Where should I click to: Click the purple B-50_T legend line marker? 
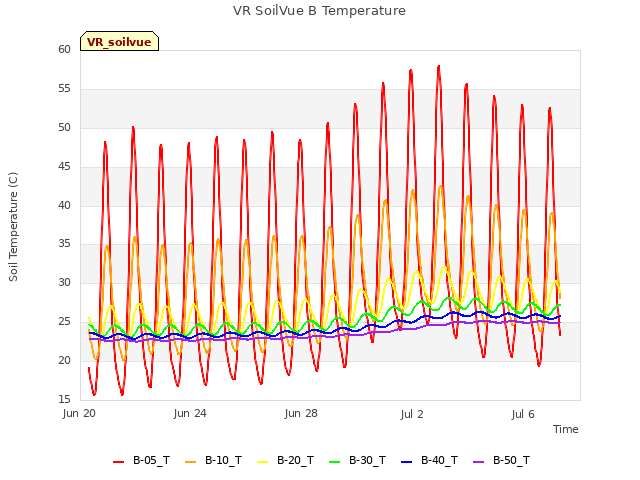(x=478, y=462)
